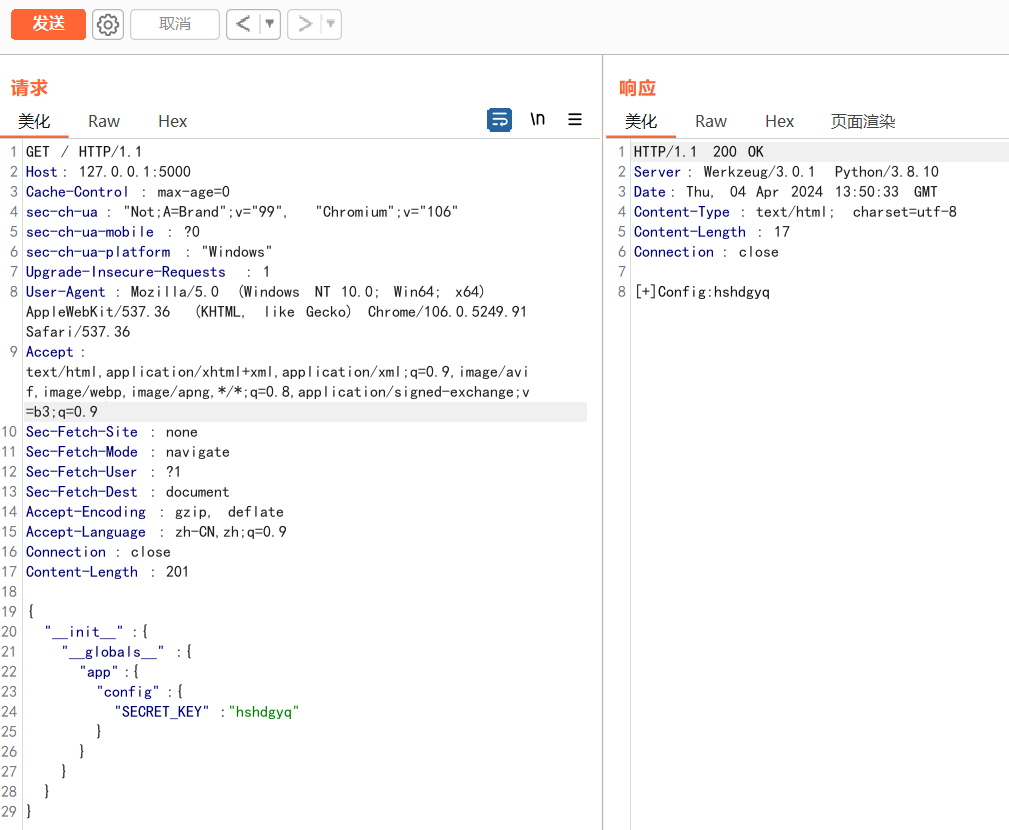Open the 页面渲染 render tab in the response

point(862,122)
